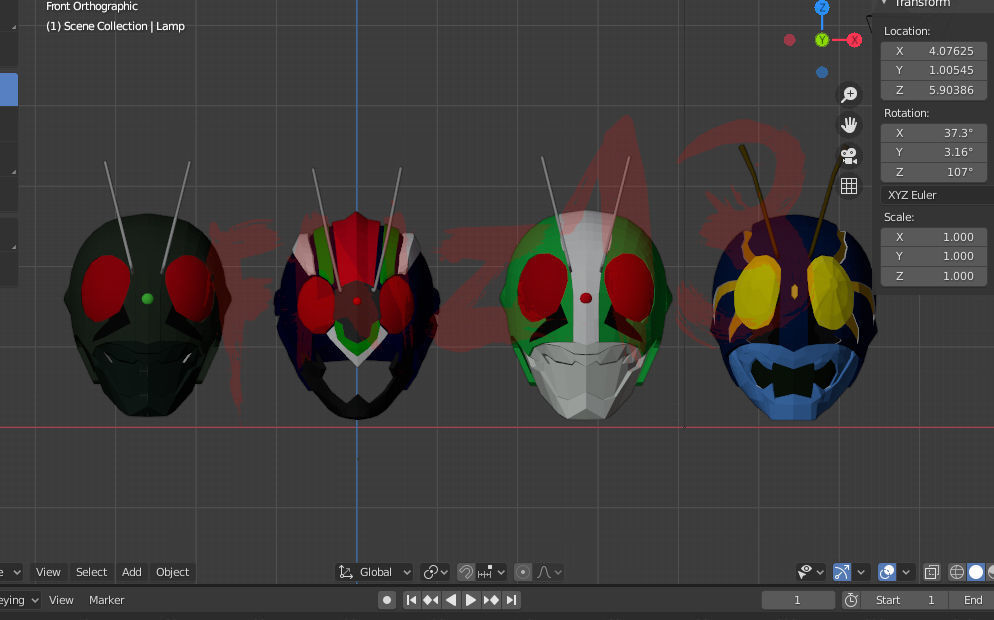This screenshot has width=994, height=620.
Task: Open the timeline View menu
Action: point(61,600)
